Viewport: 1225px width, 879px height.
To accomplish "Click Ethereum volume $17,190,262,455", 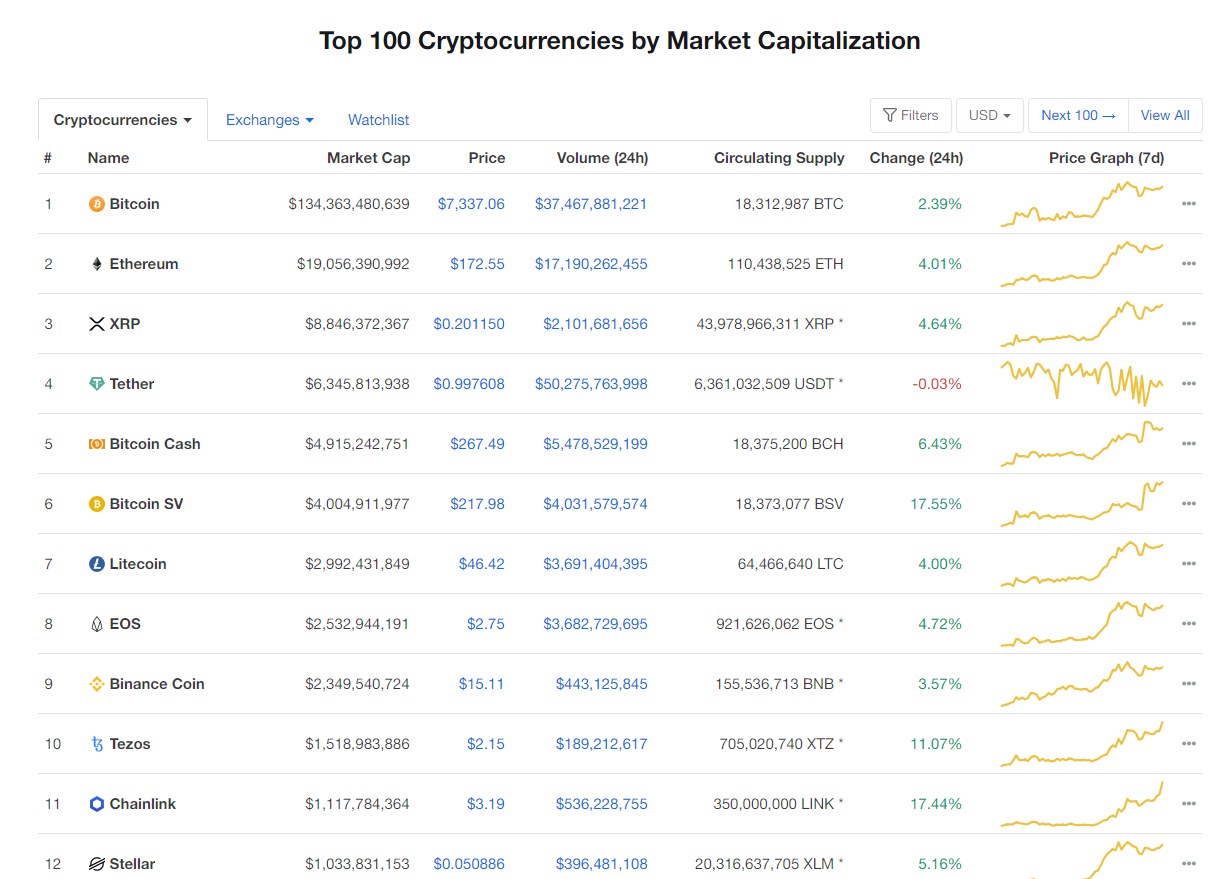I will pyautogui.click(x=591, y=264).
